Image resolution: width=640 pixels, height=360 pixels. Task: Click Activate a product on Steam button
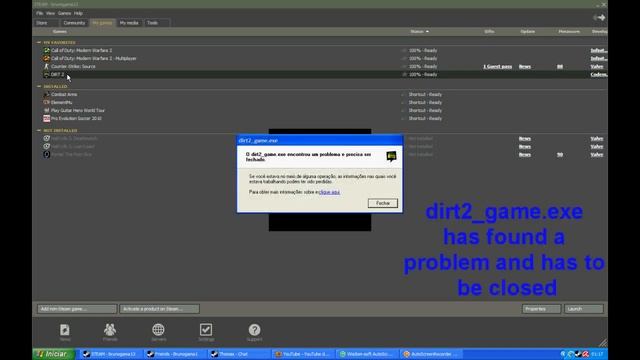160,309
